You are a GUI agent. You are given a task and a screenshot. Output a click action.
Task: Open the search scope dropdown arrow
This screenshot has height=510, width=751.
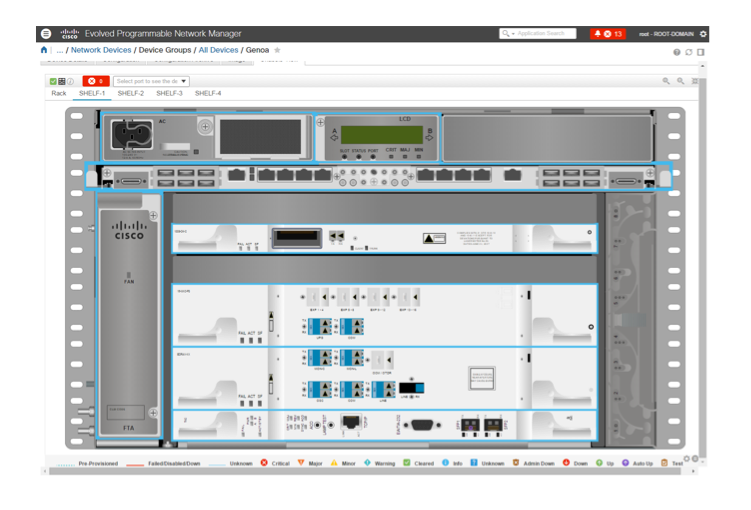[x=513, y=34]
